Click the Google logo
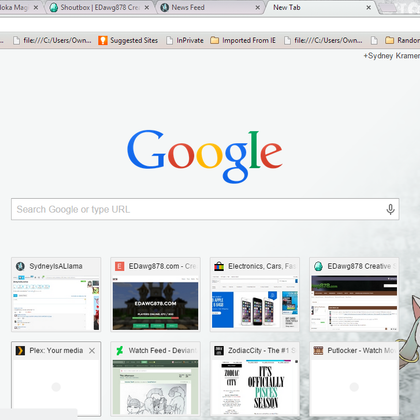 205,157
